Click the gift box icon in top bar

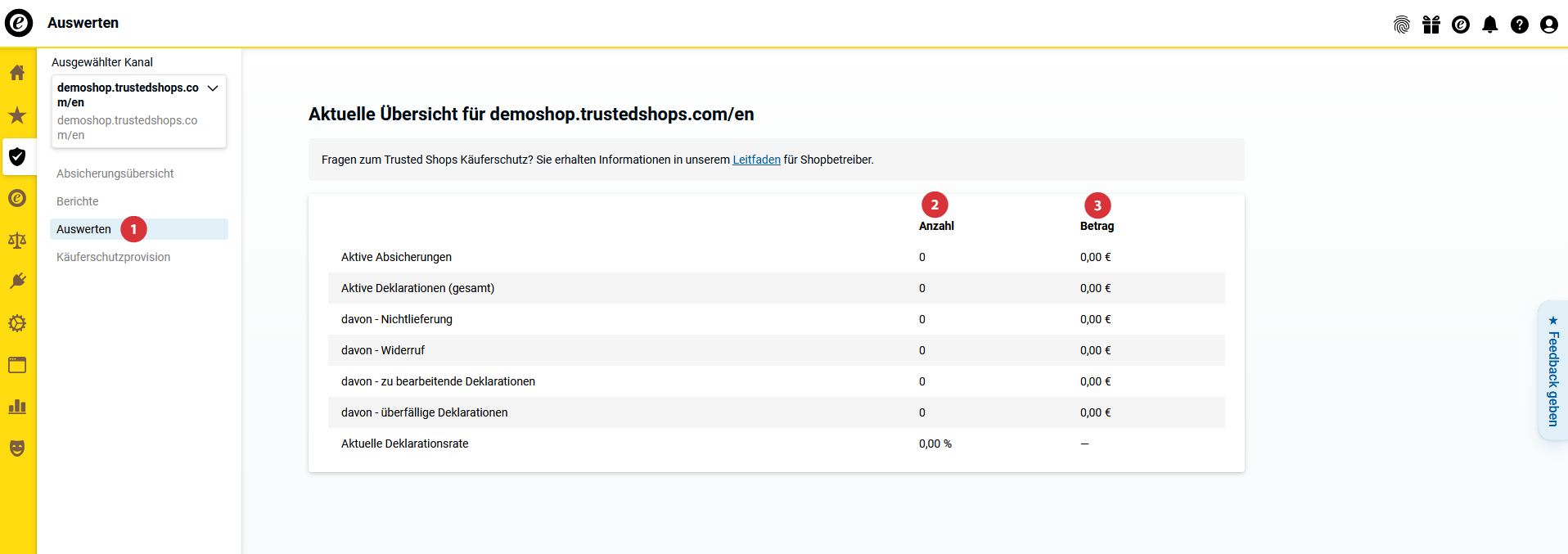1431,25
